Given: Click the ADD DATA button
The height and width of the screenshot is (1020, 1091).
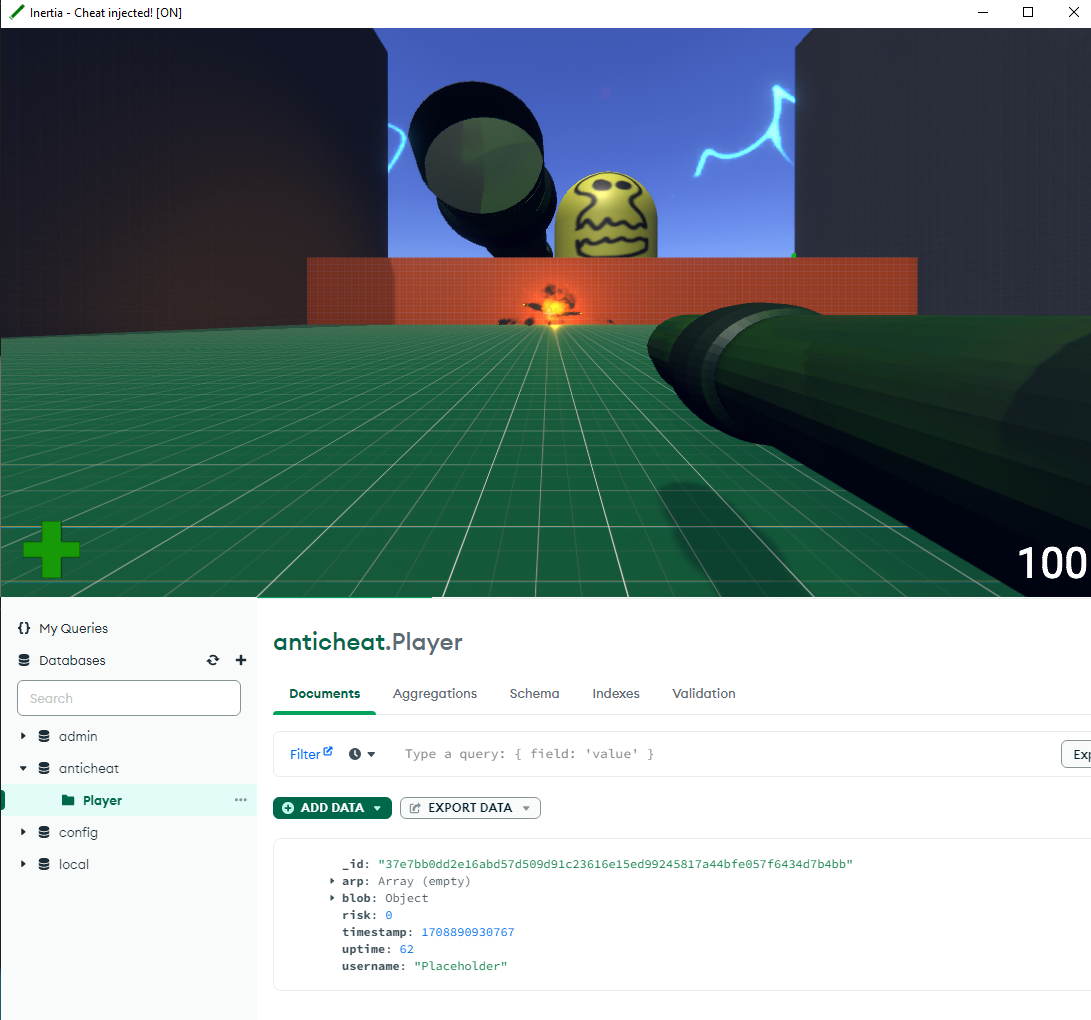Looking at the screenshot, I should (x=332, y=808).
